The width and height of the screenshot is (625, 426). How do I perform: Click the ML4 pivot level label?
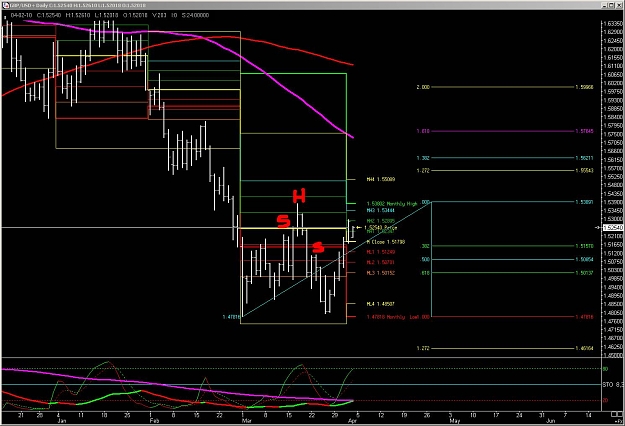pos(381,304)
